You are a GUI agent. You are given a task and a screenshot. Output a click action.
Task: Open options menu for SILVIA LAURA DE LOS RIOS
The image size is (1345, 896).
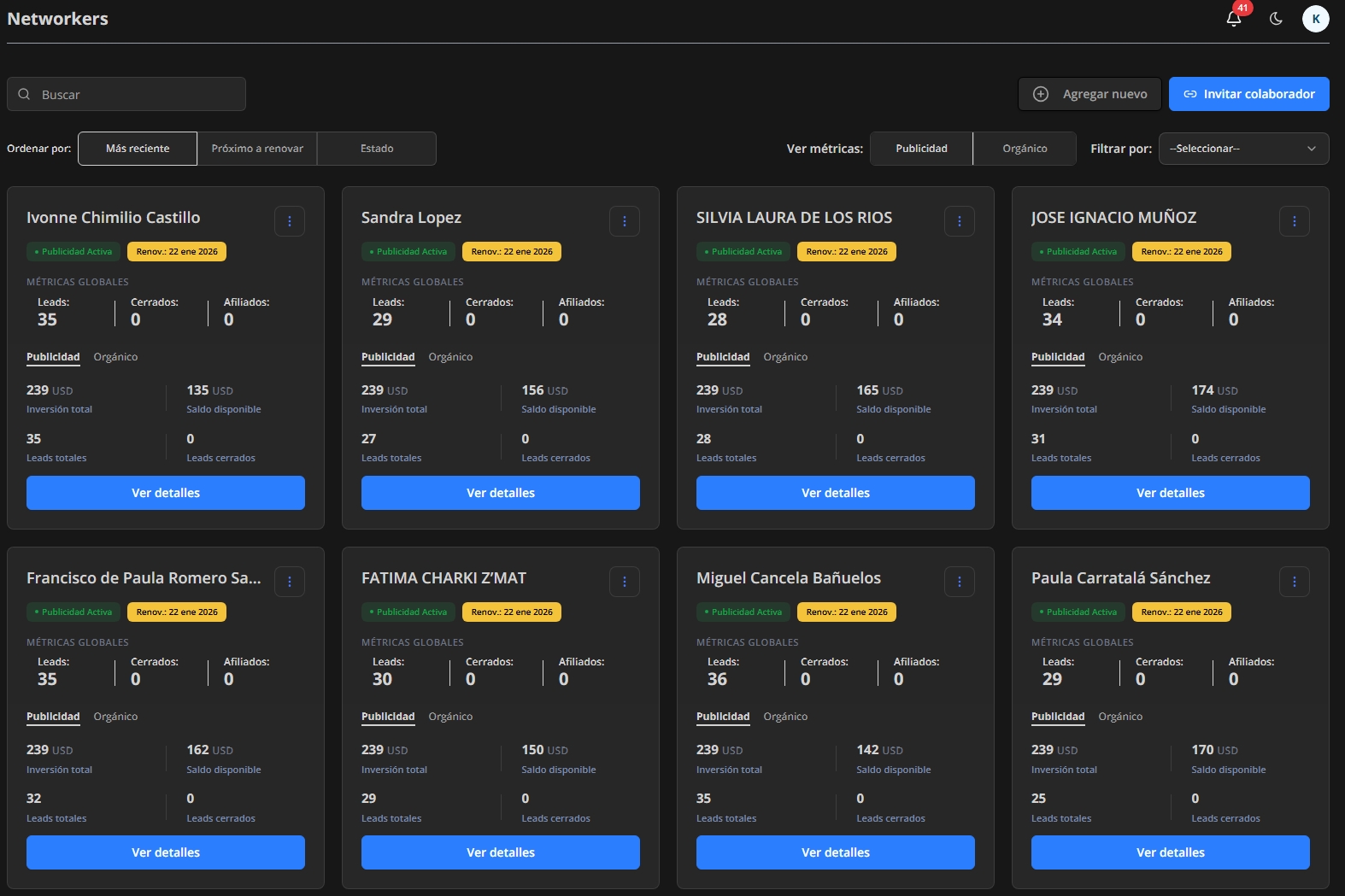[x=960, y=221]
